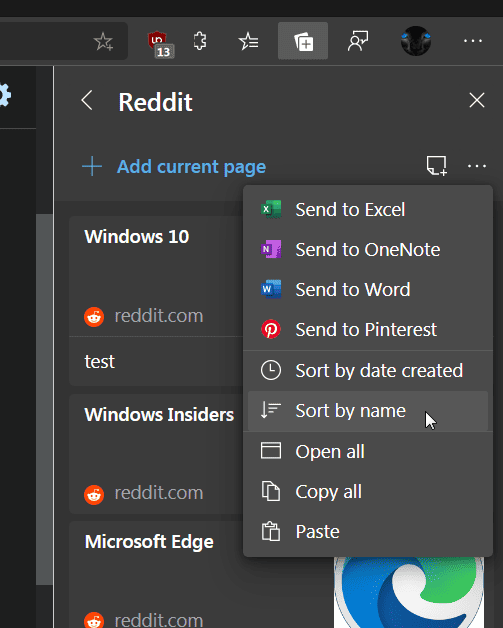
Task: Select Sort by name
Action: (x=368, y=411)
